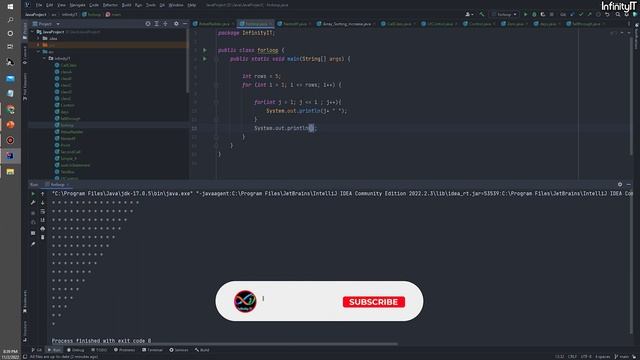
Task: Click the green Run button in toolbar
Action: click(525, 14)
